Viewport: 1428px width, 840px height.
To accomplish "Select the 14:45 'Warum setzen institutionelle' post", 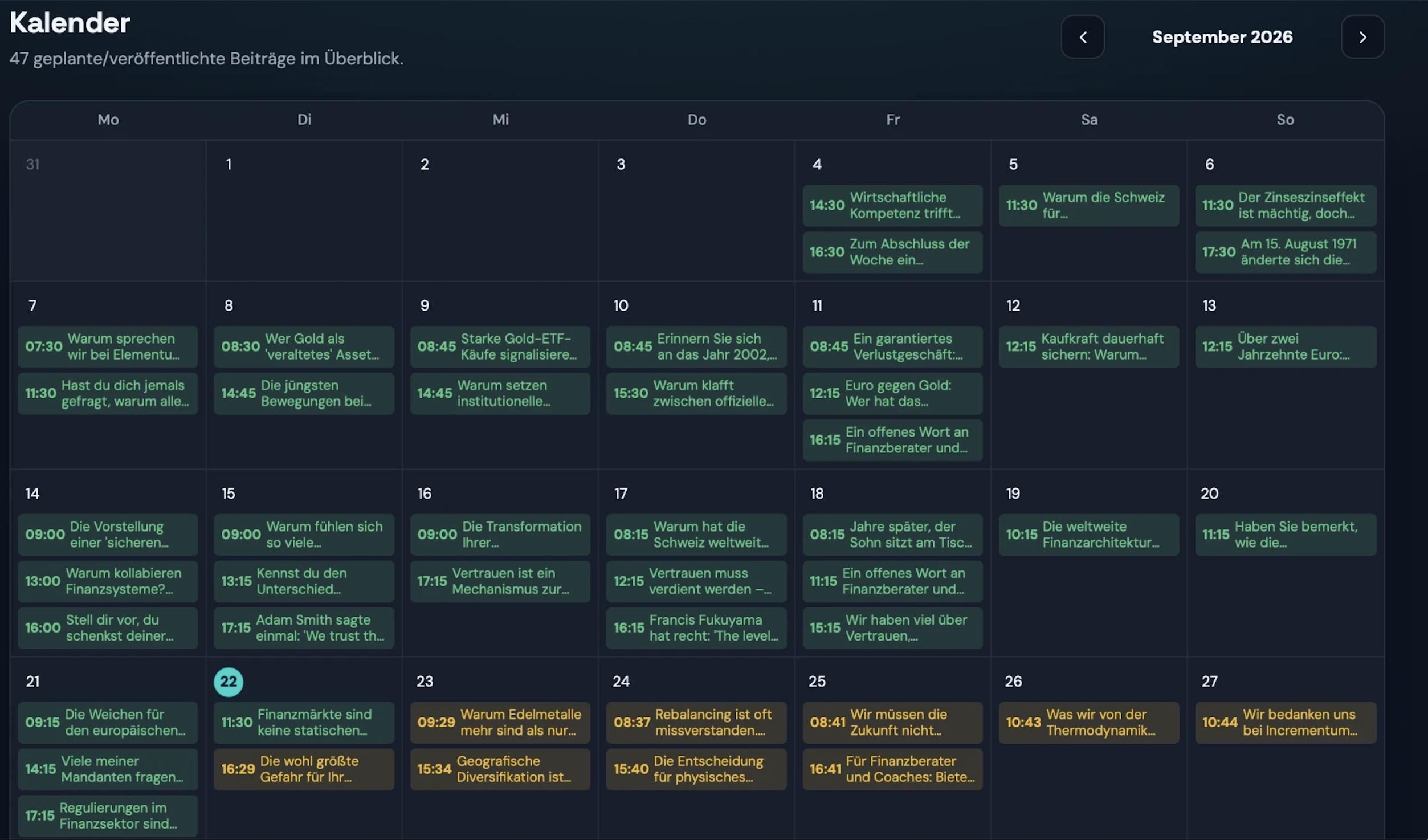I will coord(500,393).
